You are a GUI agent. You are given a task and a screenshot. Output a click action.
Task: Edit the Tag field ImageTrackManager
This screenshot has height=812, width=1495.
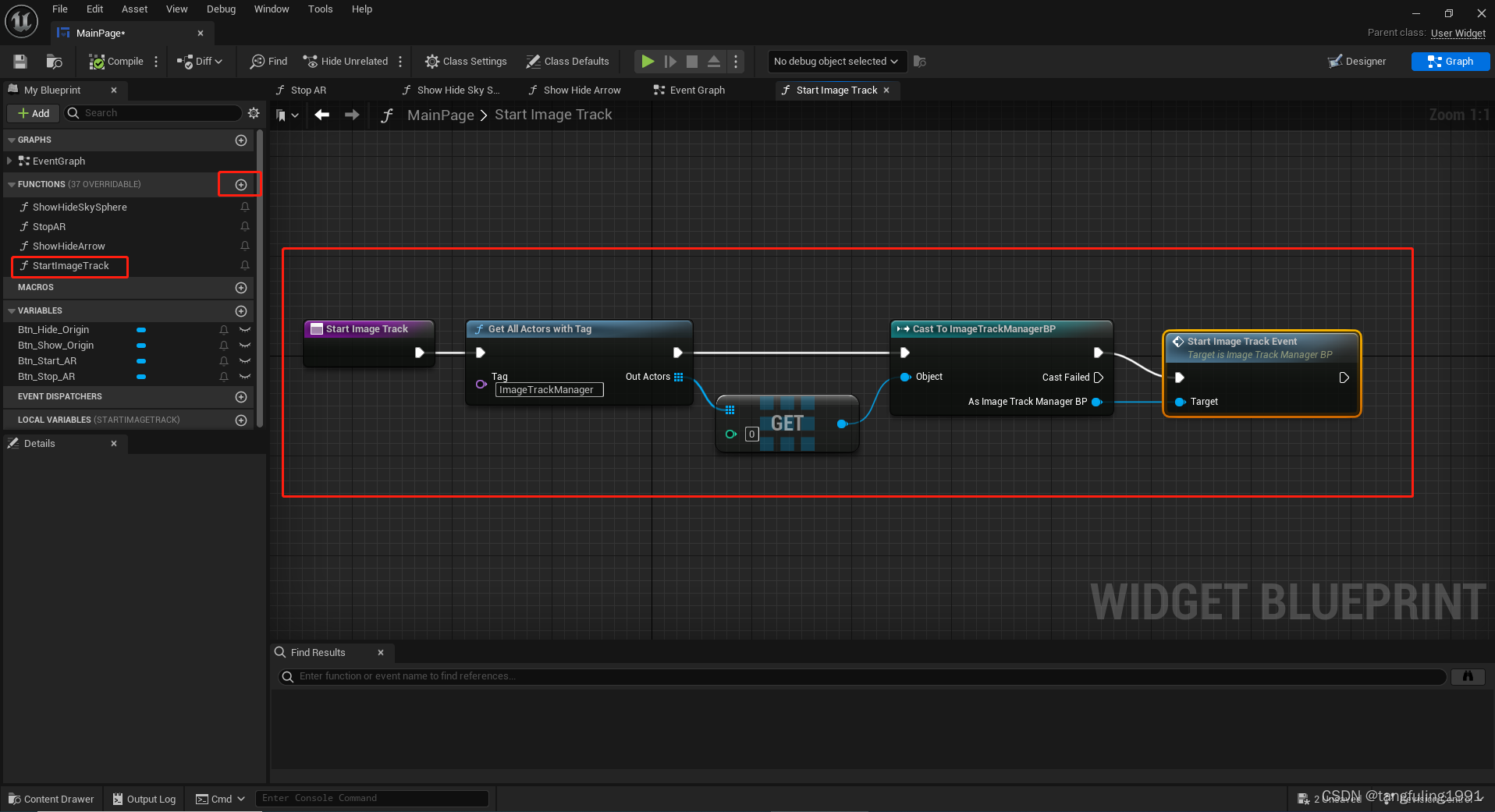click(549, 390)
